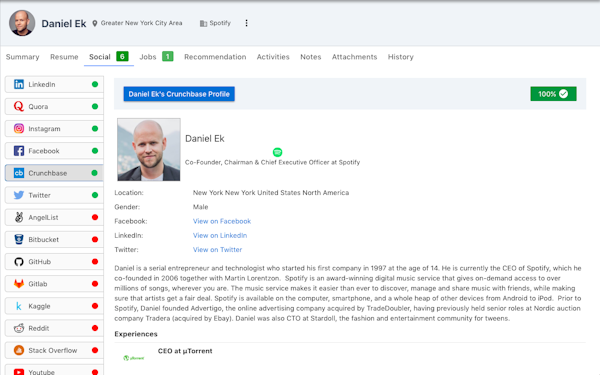Open the Instagram icon entry
Image resolution: width=600 pixels, height=375 pixels.
coord(19,129)
